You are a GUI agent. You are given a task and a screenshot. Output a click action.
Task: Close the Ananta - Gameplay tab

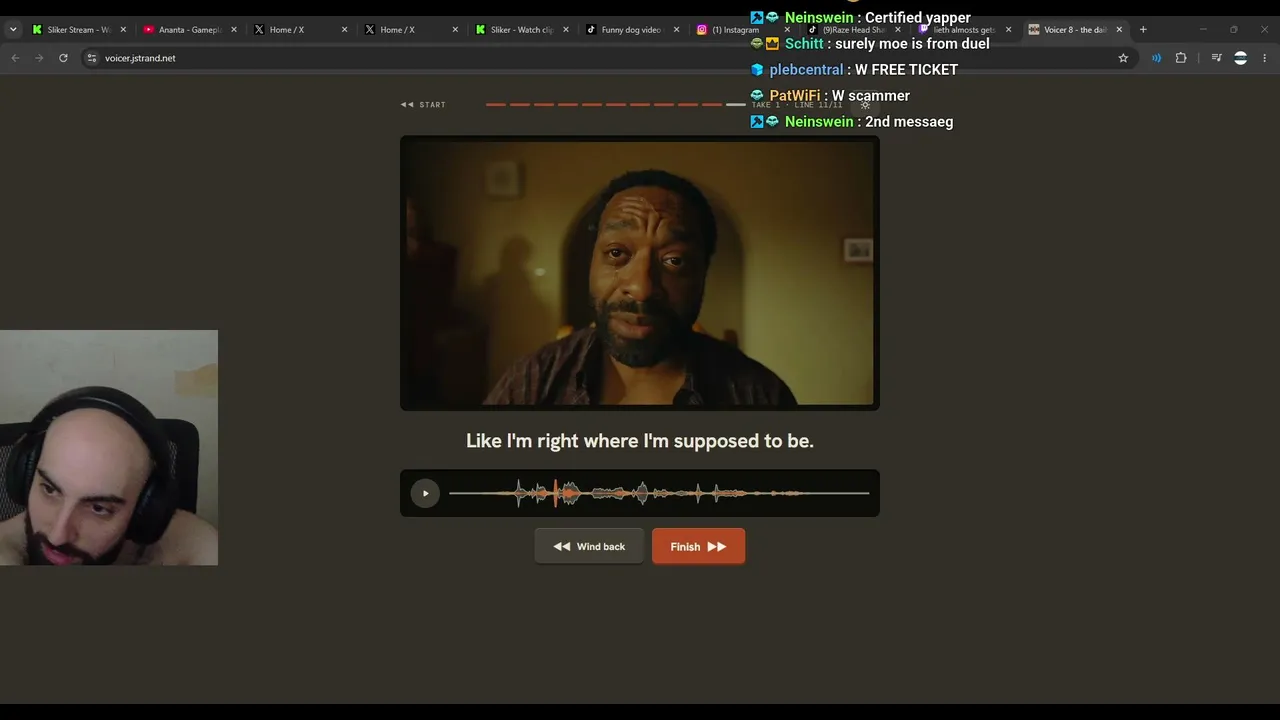(x=234, y=30)
